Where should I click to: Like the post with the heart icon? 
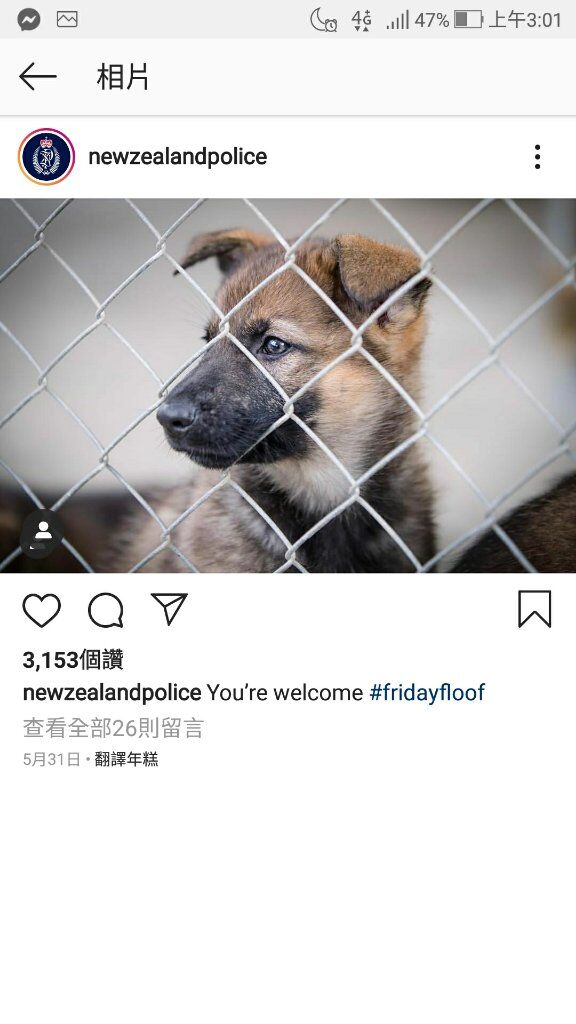(x=42, y=611)
